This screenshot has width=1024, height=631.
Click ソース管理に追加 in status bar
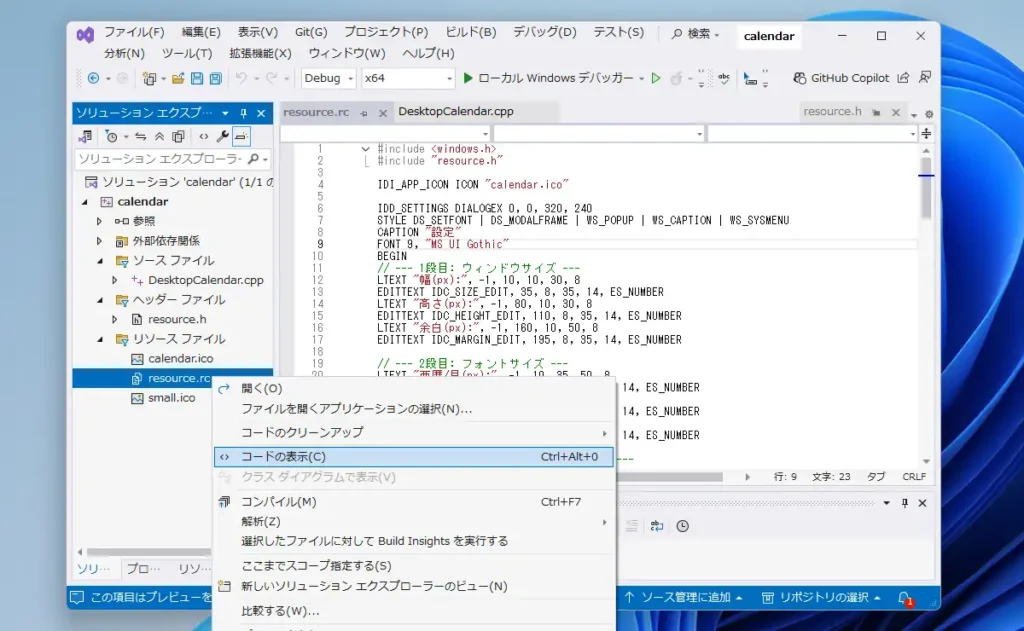[683, 598]
